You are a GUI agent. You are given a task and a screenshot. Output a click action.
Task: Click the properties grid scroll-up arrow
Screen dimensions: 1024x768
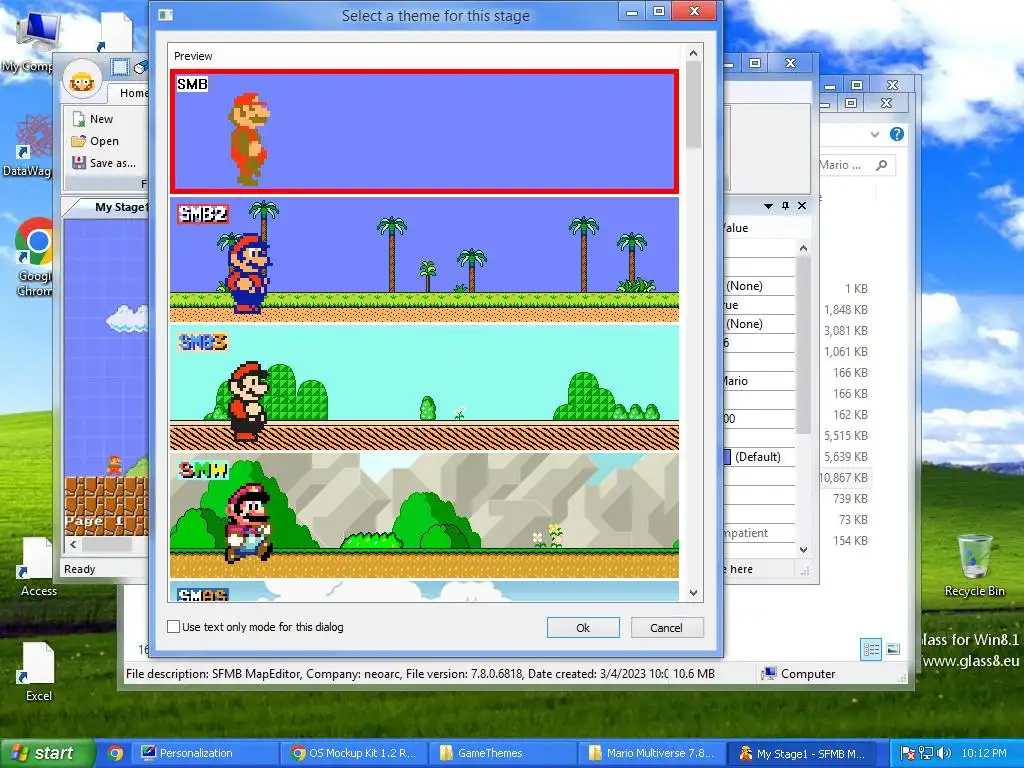tap(803, 248)
